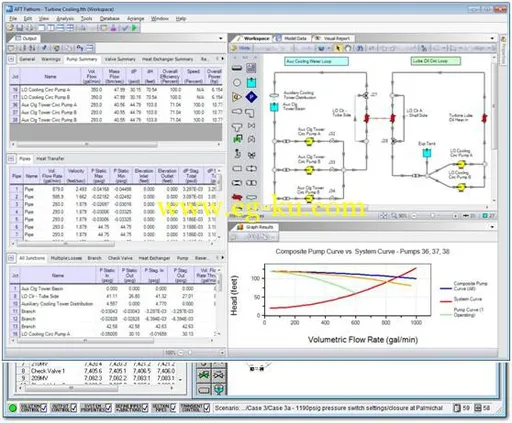Viewport: 512px width, 423px height.
Task: Open the General output tab
Action: pos(27,59)
